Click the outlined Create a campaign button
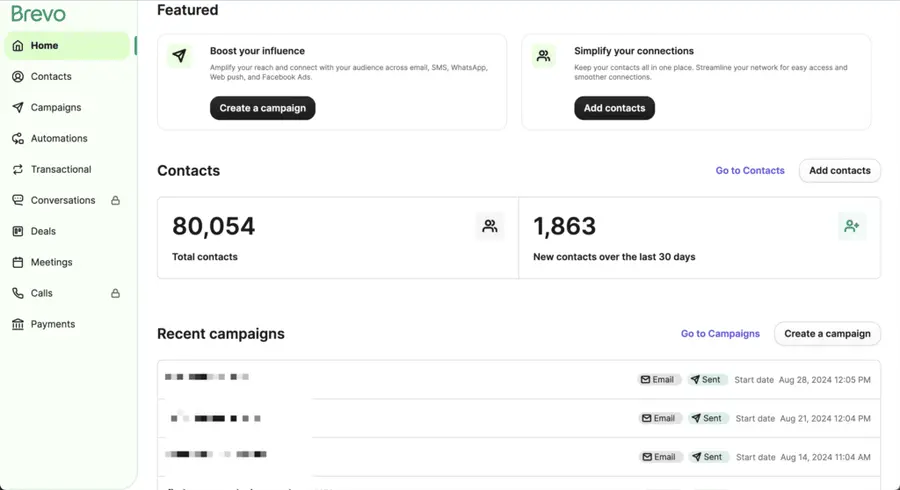Image resolution: width=900 pixels, height=490 pixels. 827,333
